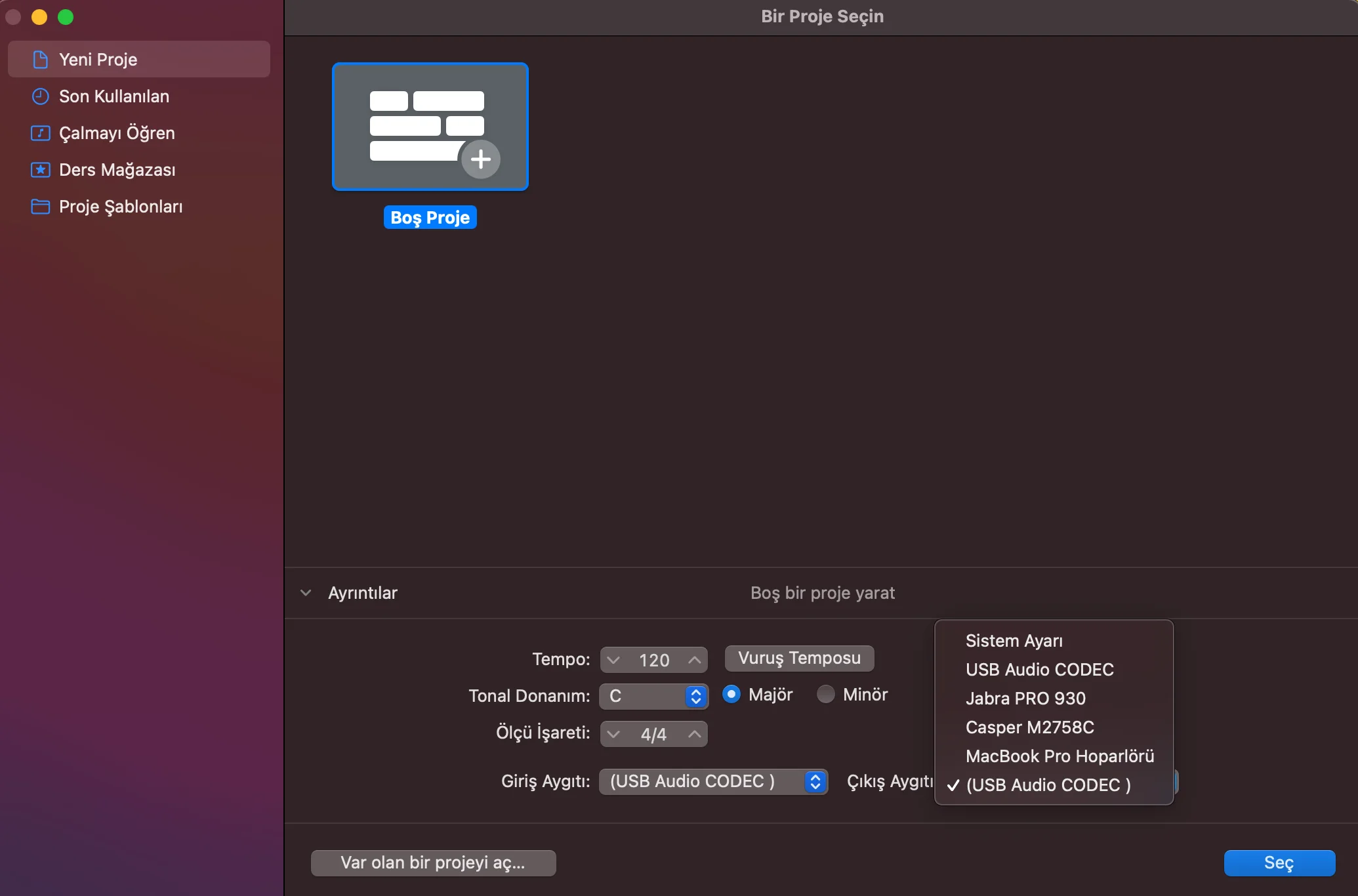This screenshot has width=1358, height=896.
Task: Select the Boş Proje thumbnail
Action: (430, 127)
